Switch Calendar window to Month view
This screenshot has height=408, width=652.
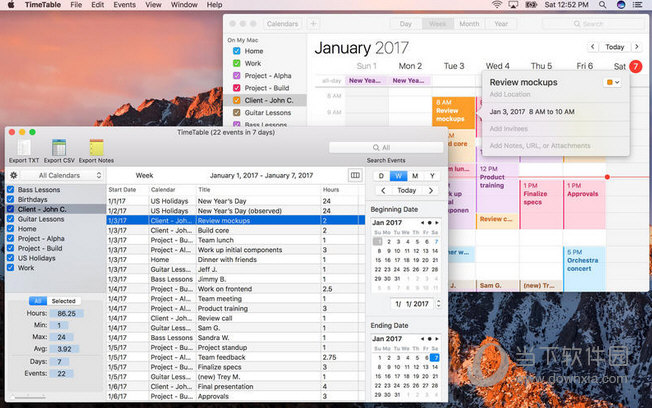(x=469, y=24)
